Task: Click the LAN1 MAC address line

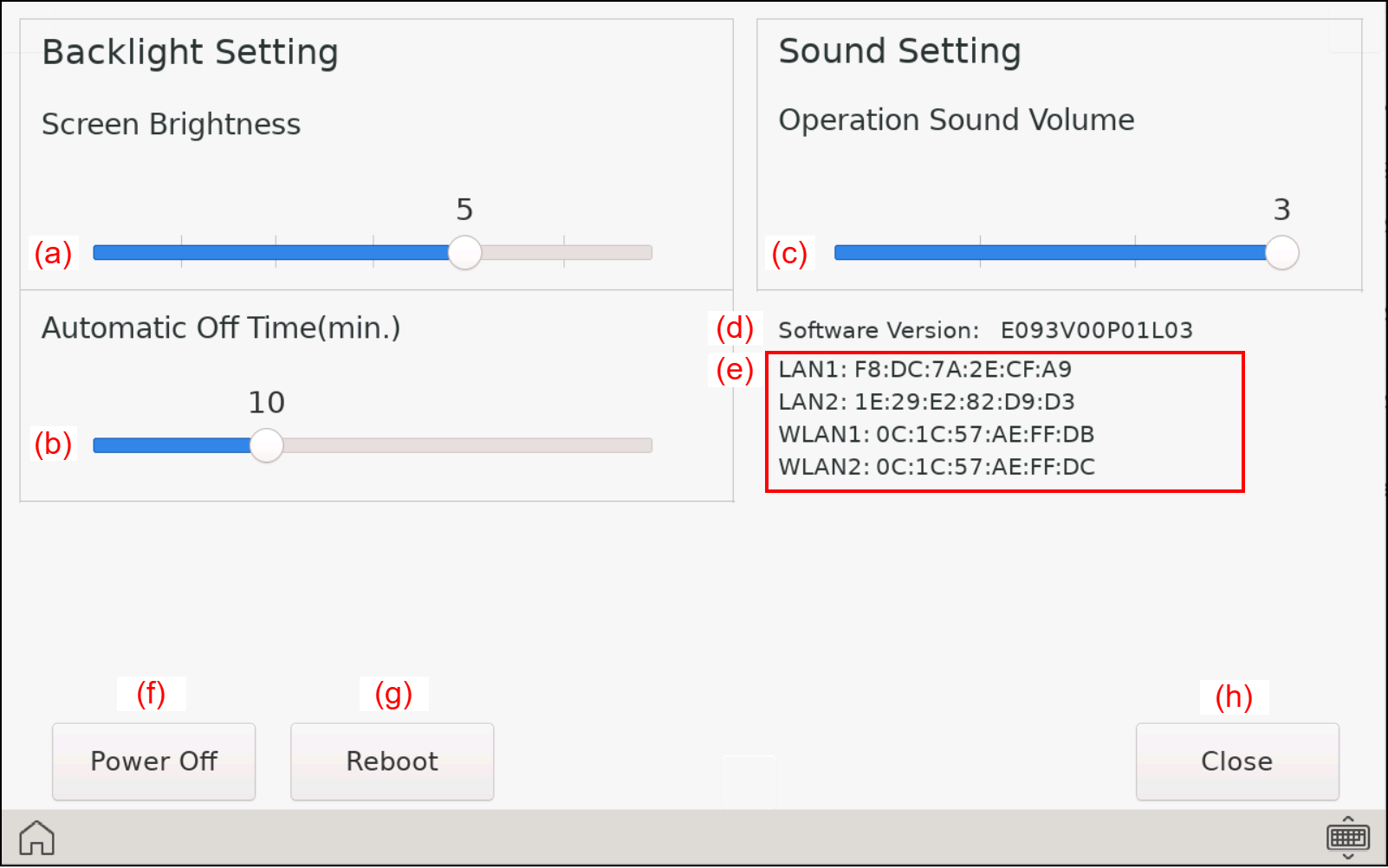Action: click(924, 370)
